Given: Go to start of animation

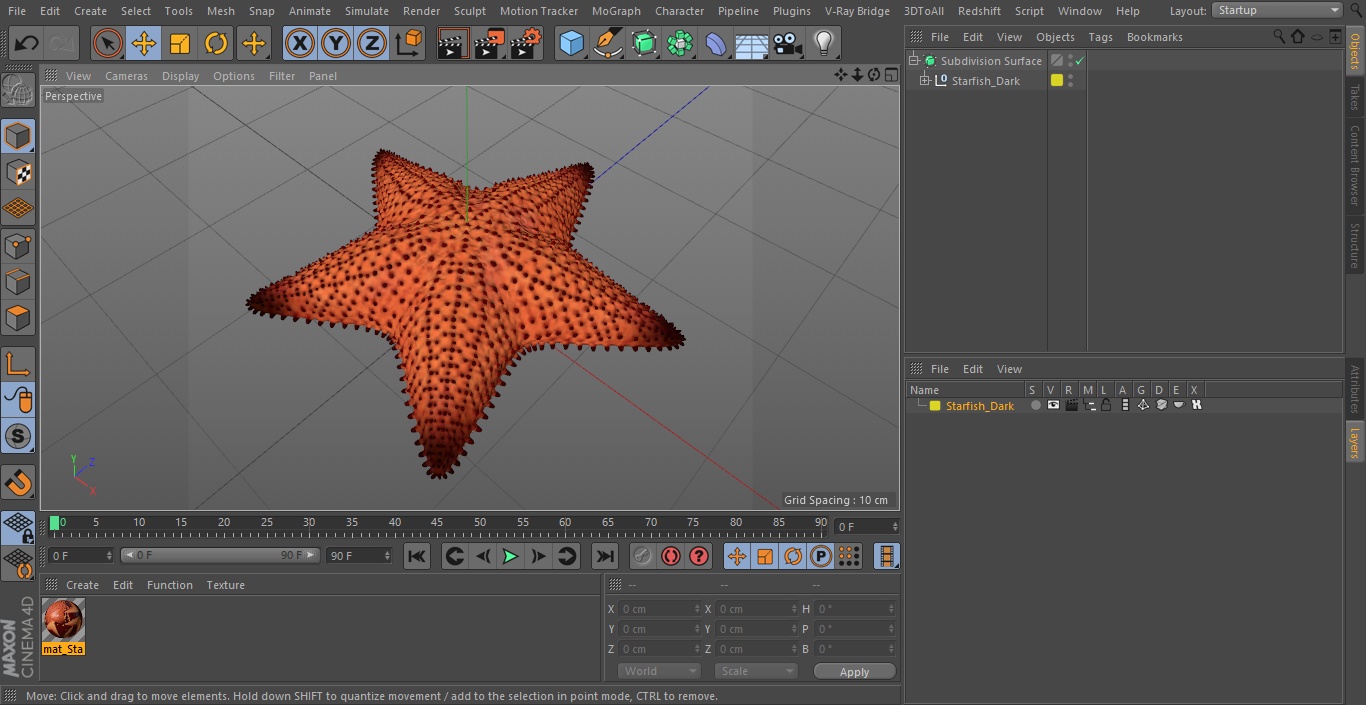Looking at the screenshot, I should click(x=417, y=556).
